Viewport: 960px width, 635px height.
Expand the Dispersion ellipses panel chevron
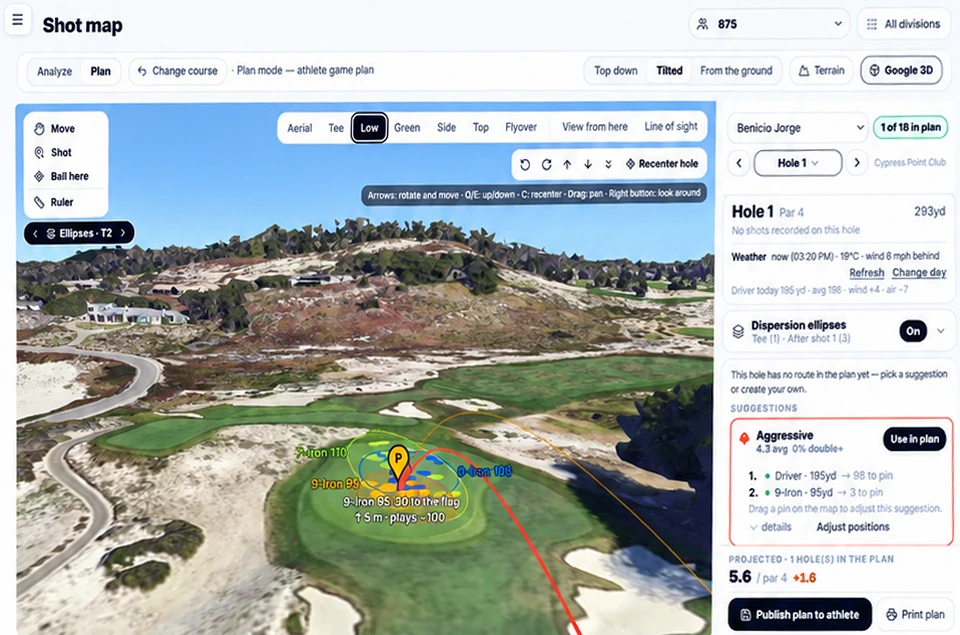coord(941,331)
